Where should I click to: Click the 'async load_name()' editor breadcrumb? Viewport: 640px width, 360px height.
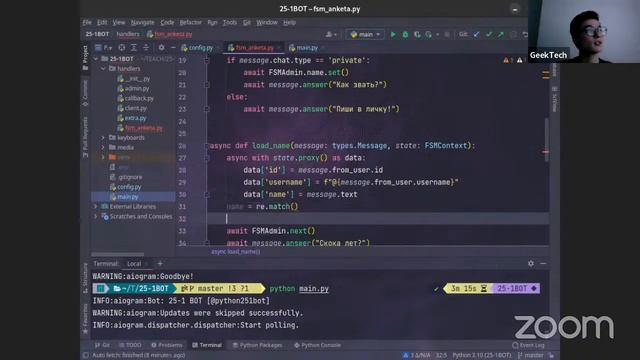point(236,252)
